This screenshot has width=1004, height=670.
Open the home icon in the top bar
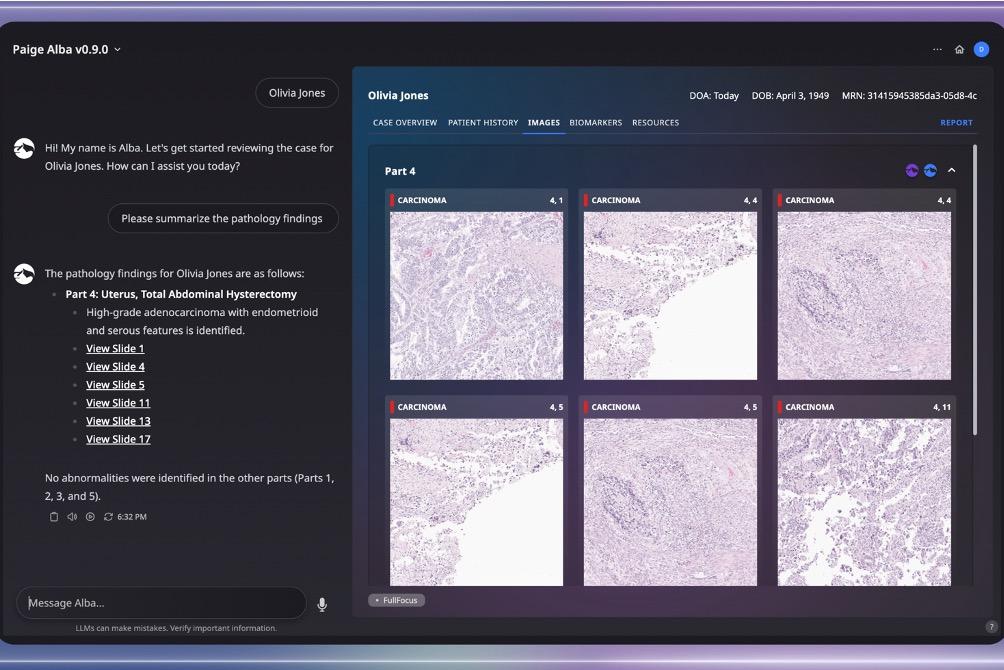959,48
